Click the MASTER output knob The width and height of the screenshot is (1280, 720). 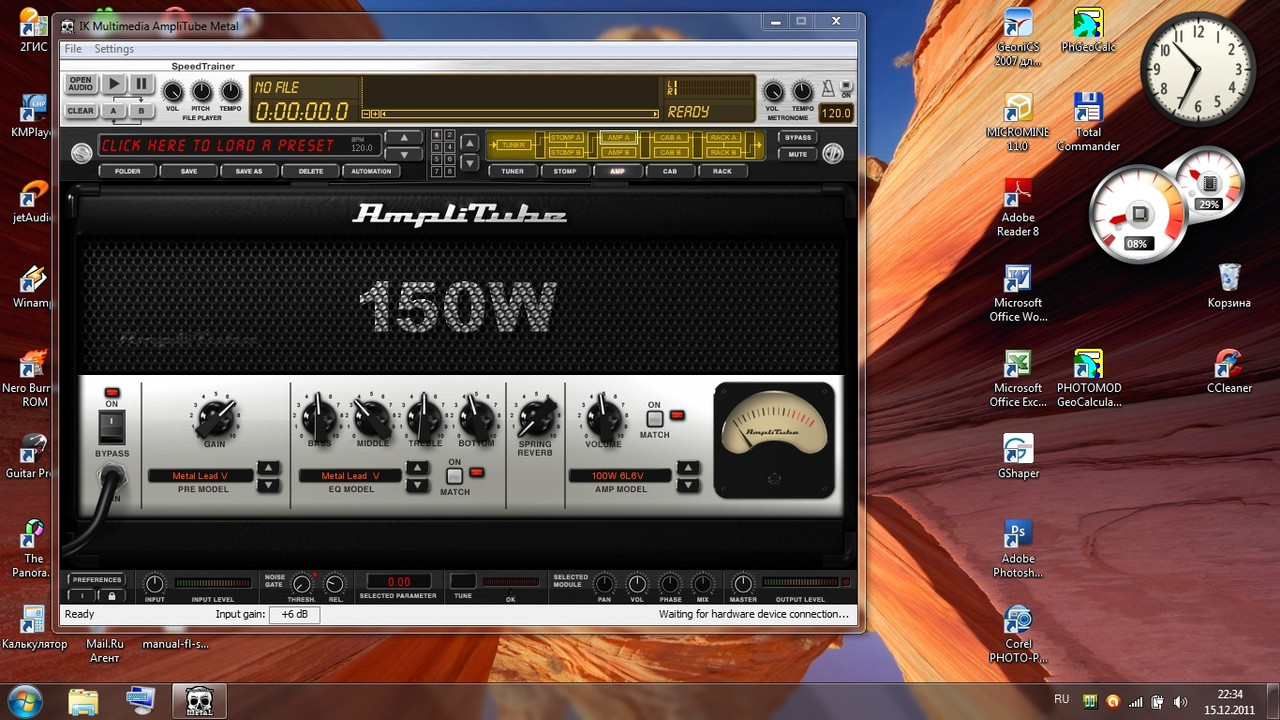[742, 584]
